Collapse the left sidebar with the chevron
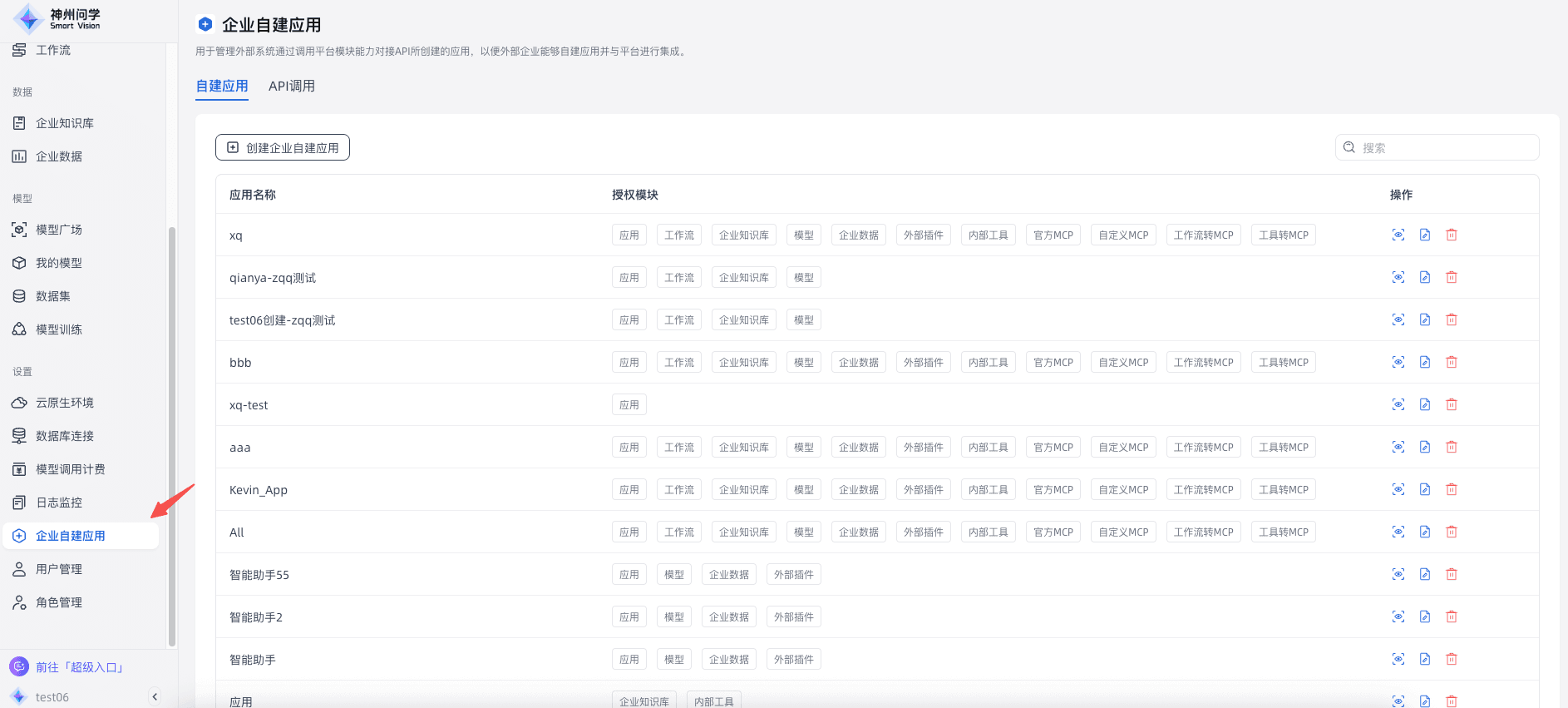Image resolution: width=1568 pixels, height=708 pixels. click(155, 697)
